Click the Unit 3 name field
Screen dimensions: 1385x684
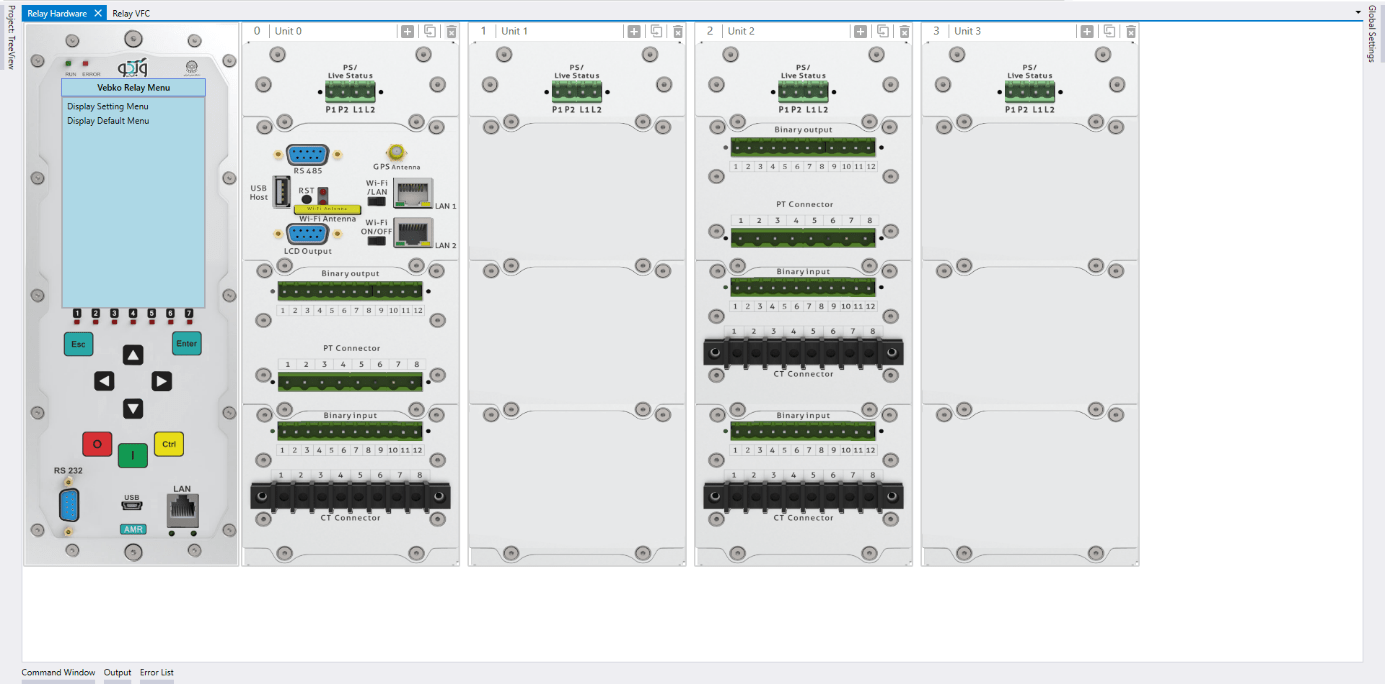(1013, 31)
